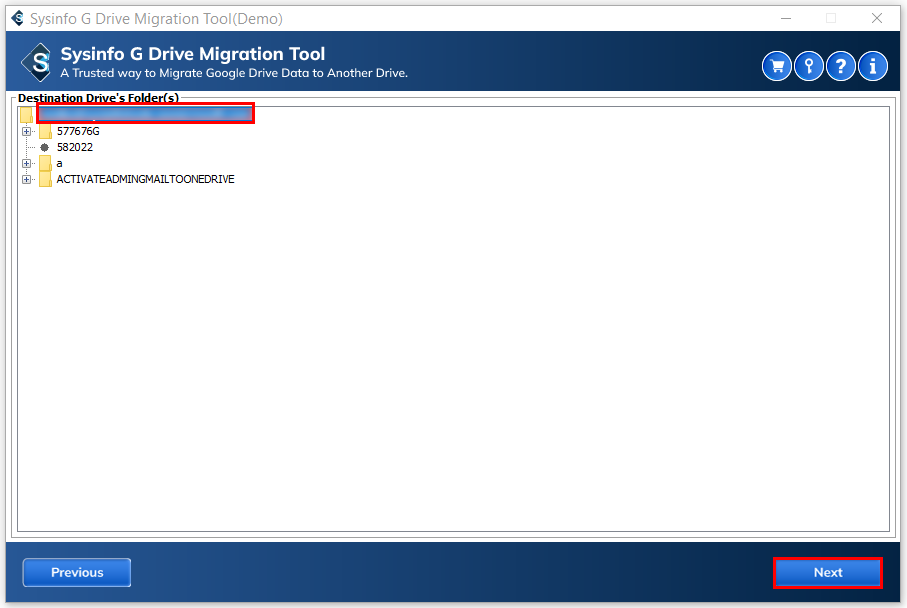Image resolution: width=907 pixels, height=608 pixels.
Task: Go to the Next step
Action: (828, 573)
